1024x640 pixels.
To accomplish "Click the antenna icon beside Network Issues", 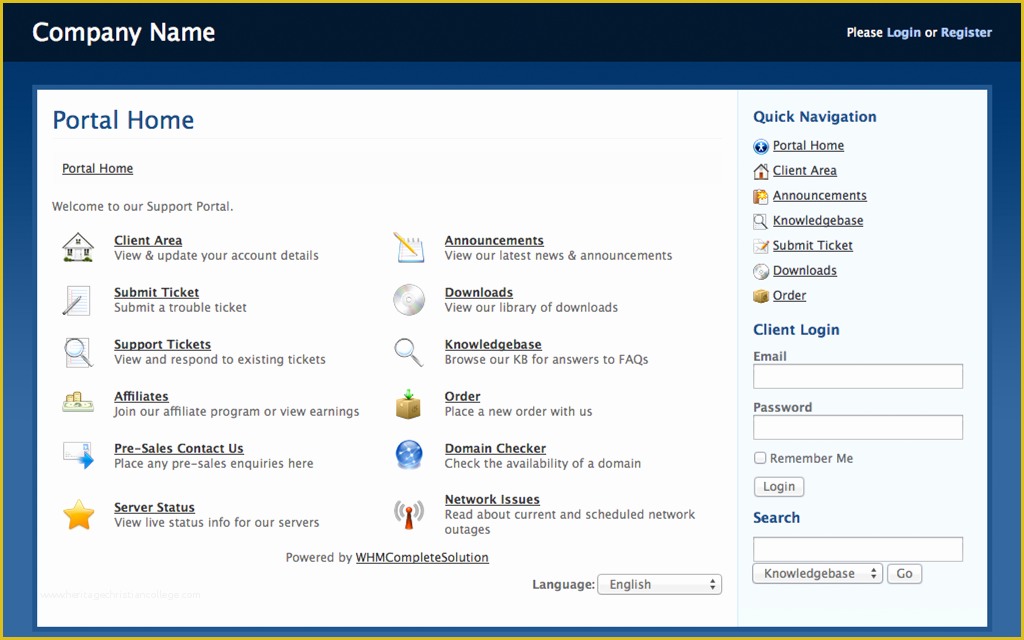I will click(409, 514).
